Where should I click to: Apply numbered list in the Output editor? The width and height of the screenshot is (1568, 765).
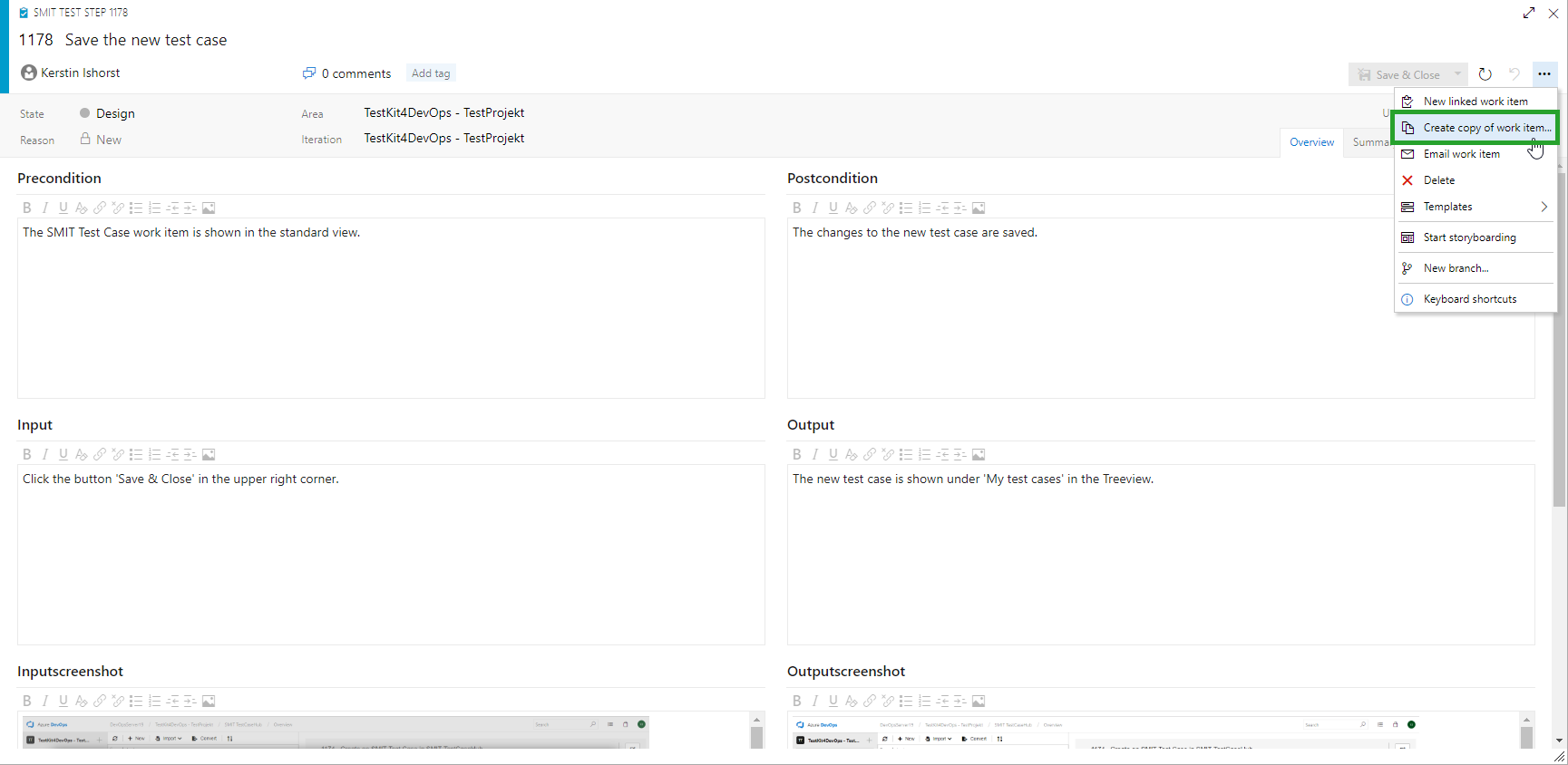point(924,455)
